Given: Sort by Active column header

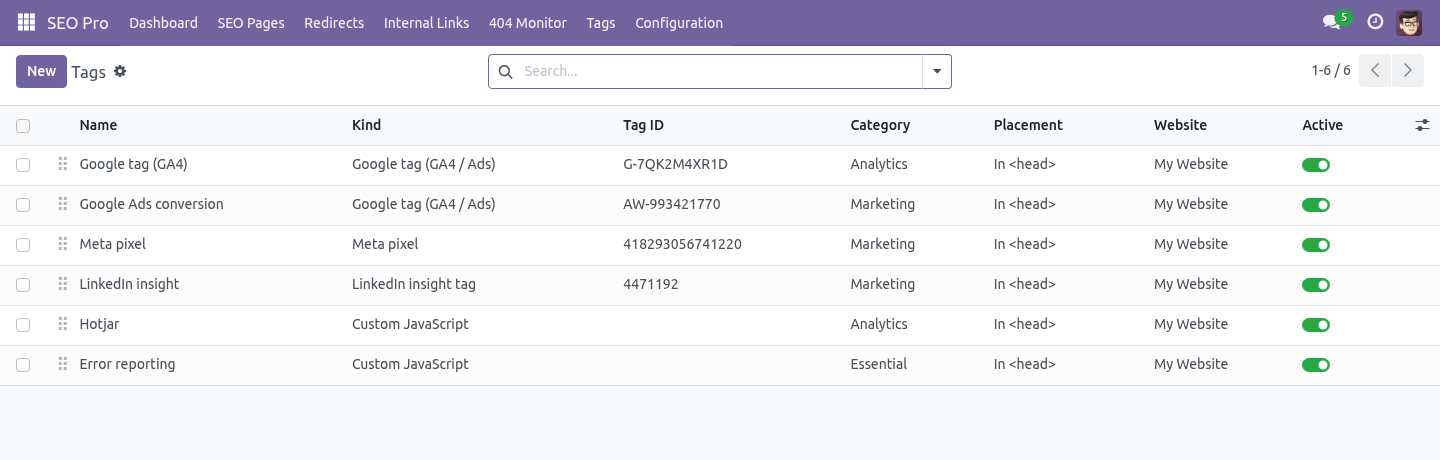Looking at the screenshot, I should (1322, 125).
